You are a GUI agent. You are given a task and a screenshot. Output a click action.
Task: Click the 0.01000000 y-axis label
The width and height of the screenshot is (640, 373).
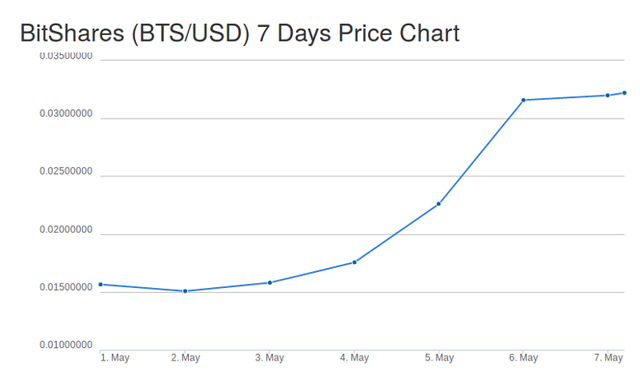pos(66,345)
